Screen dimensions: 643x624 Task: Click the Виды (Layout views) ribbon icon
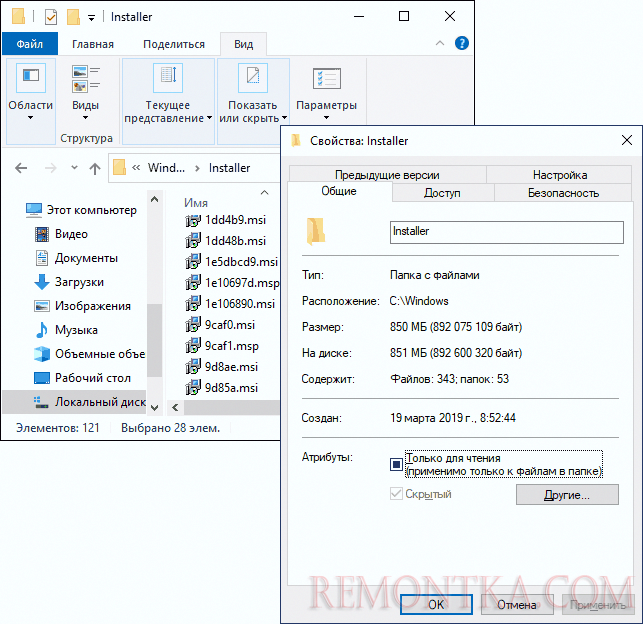(86, 78)
